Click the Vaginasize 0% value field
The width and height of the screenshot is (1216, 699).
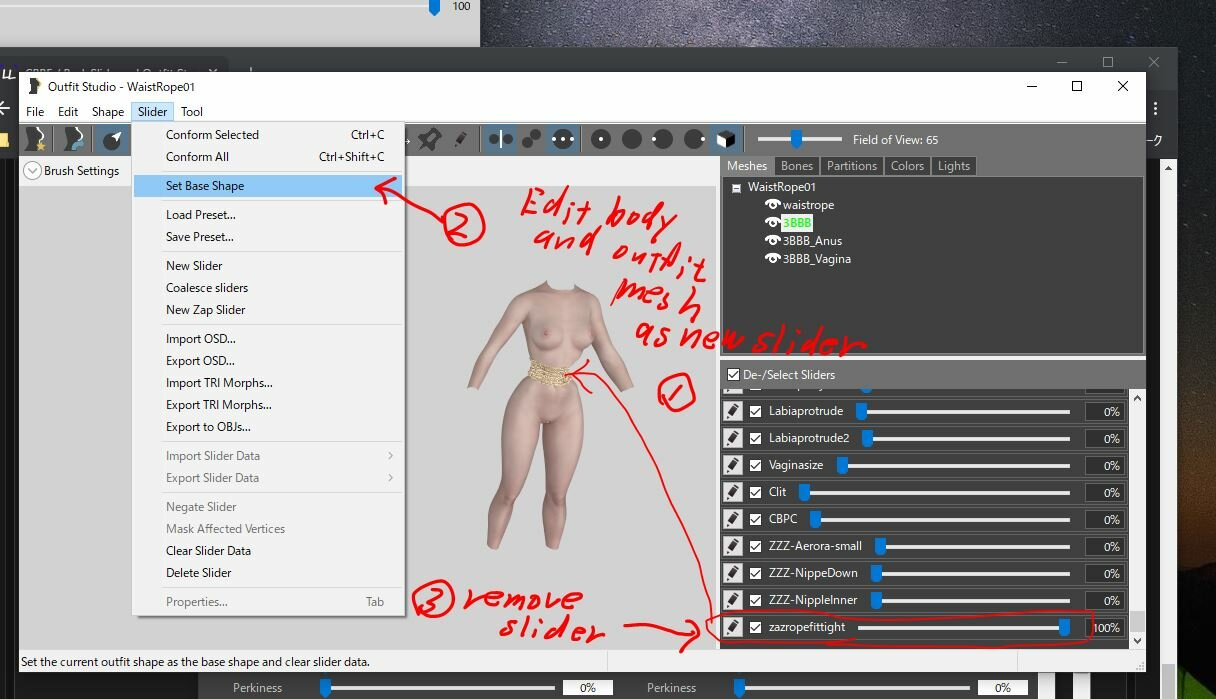[1106, 466]
